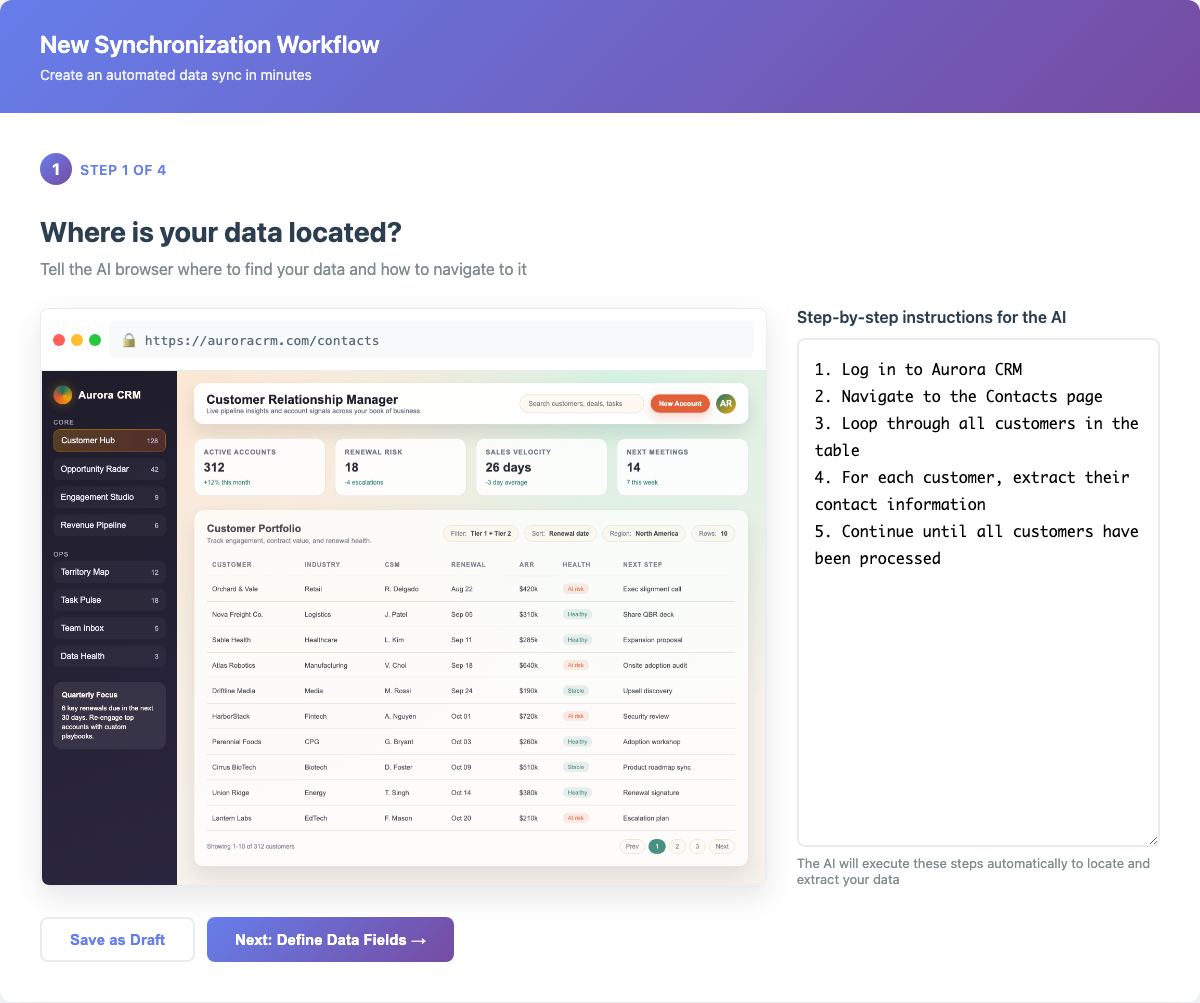Proceed with Next: Define Data Fields

point(330,939)
